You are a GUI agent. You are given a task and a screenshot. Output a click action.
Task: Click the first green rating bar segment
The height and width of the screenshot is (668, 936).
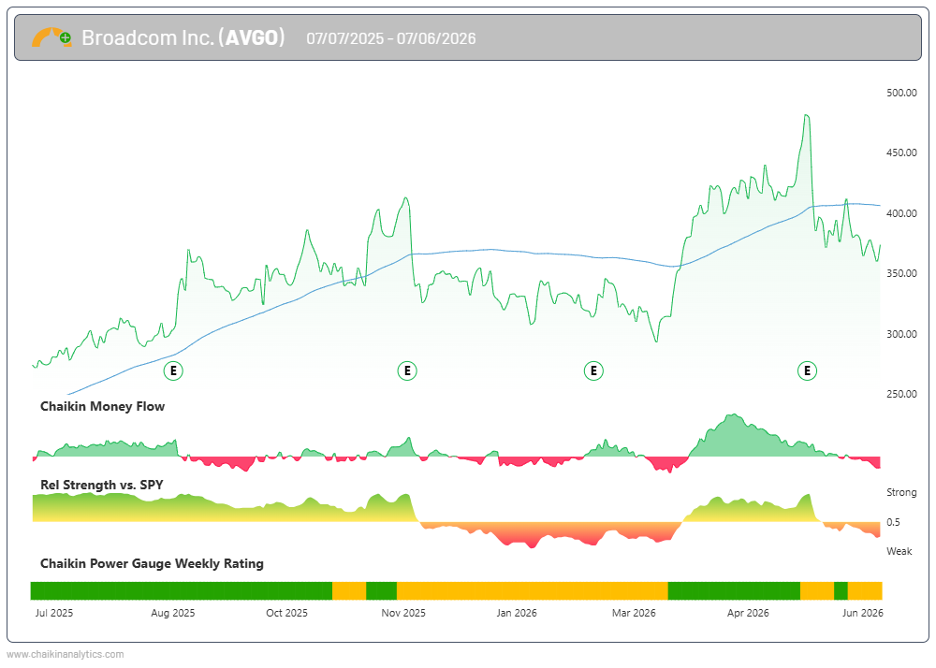[x=181, y=591]
